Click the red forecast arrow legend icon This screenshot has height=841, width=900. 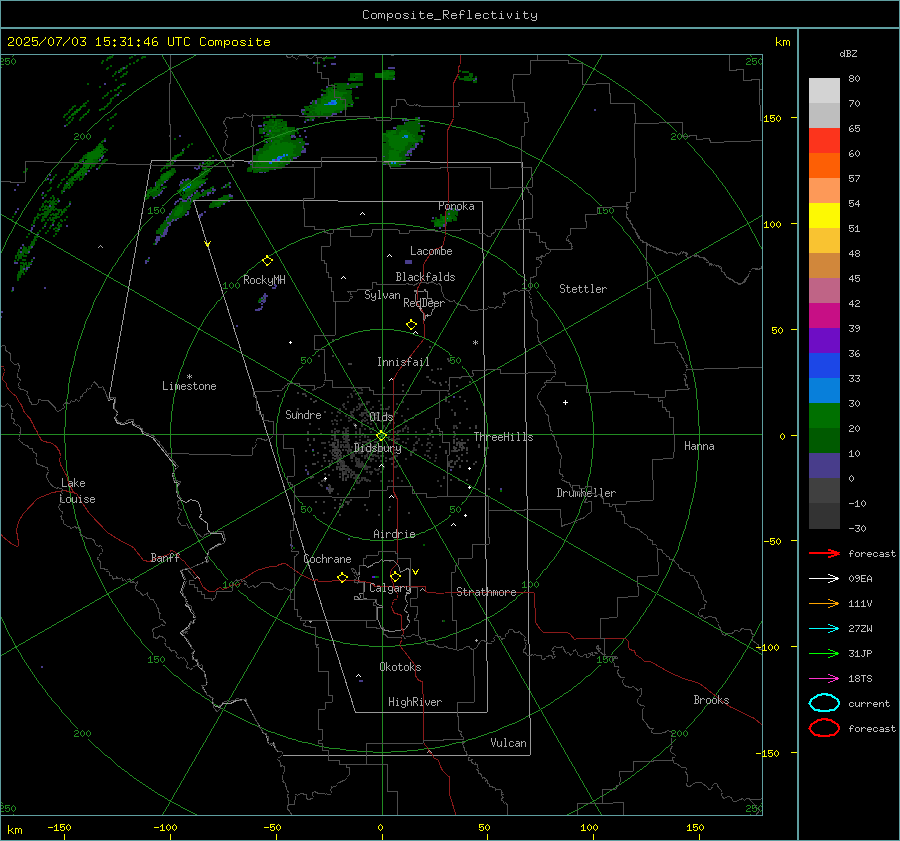824,553
